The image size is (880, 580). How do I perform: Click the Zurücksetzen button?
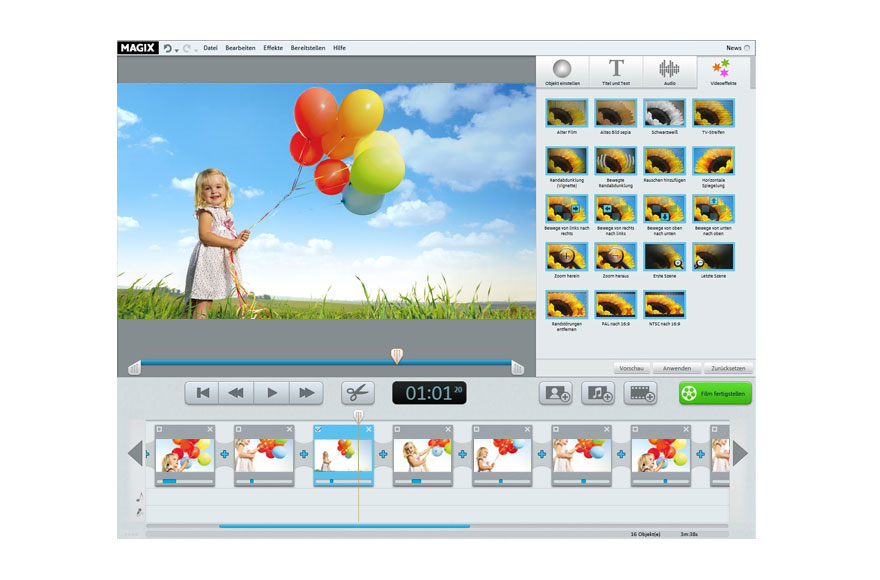pos(728,368)
